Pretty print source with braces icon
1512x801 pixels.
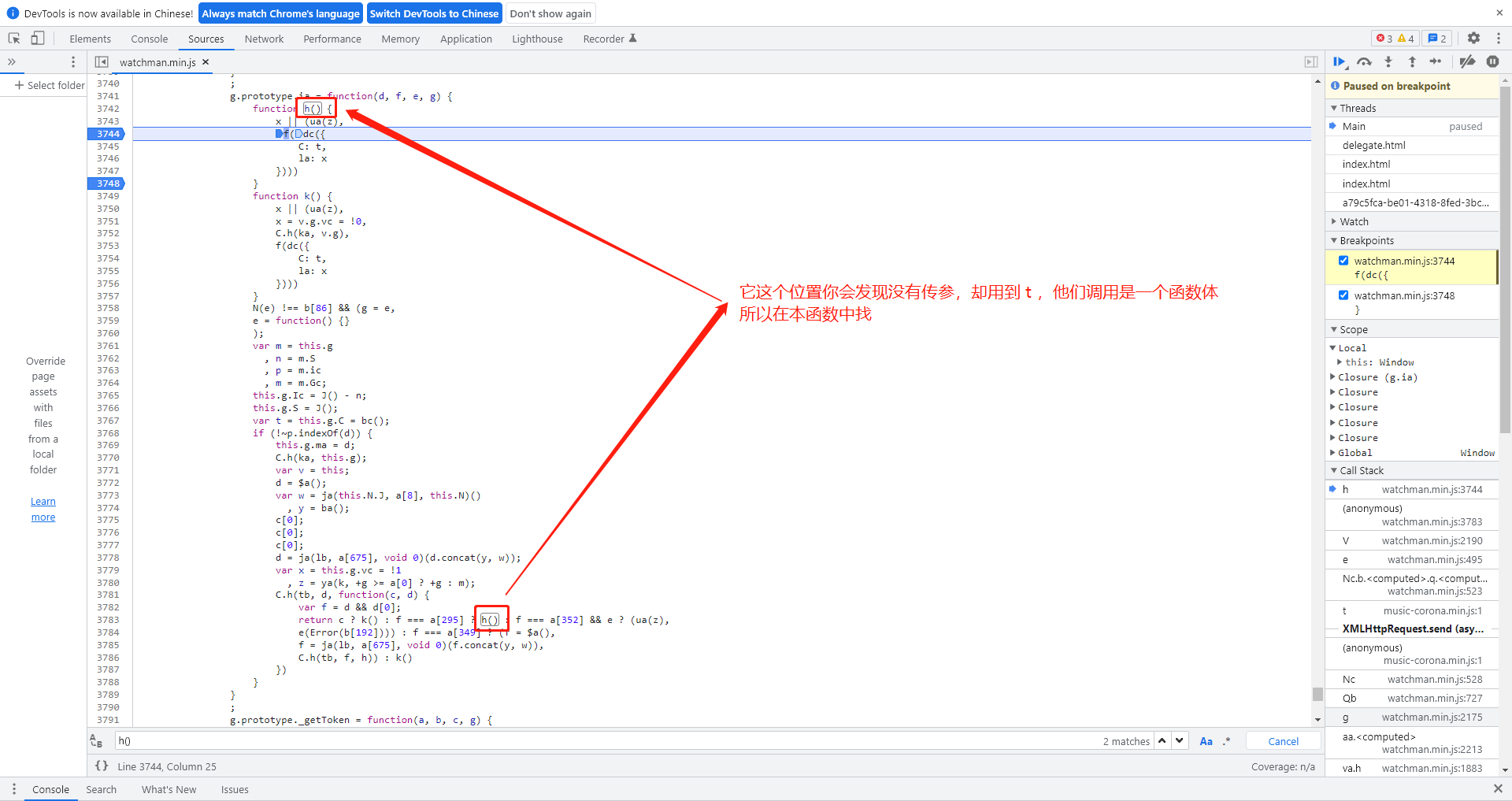click(102, 766)
